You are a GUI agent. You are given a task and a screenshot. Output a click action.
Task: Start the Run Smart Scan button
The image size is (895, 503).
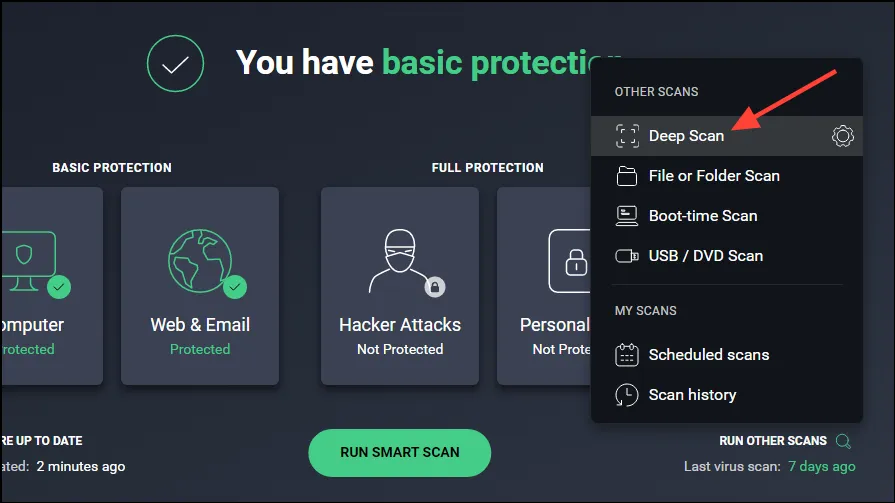click(400, 453)
